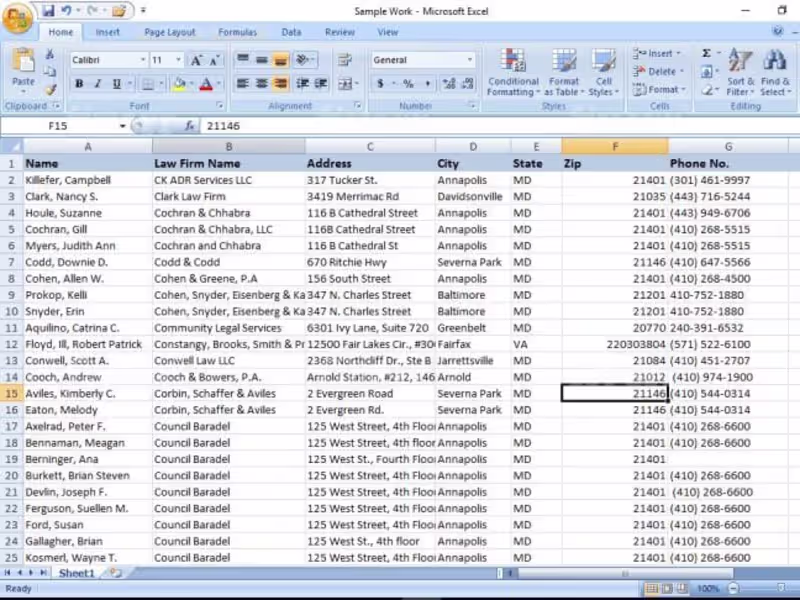The width and height of the screenshot is (800, 600).
Task: Select column B header
Action: (229, 146)
